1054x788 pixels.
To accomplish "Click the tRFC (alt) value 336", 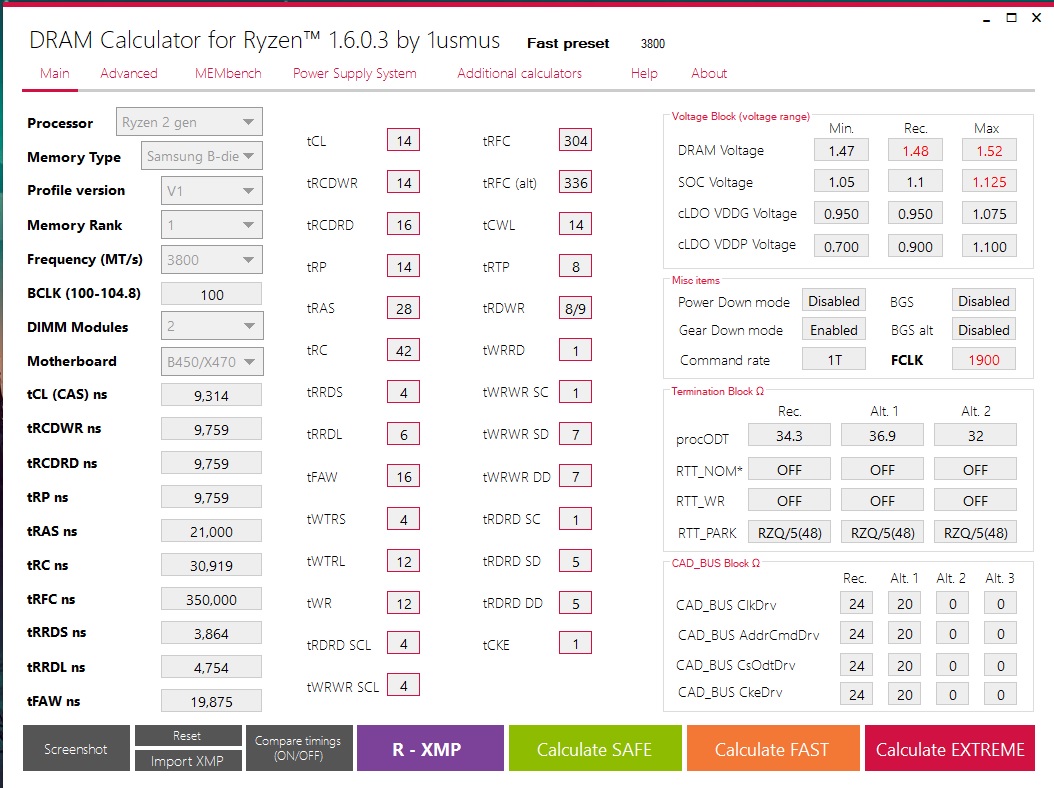I will pyautogui.click(x=575, y=182).
